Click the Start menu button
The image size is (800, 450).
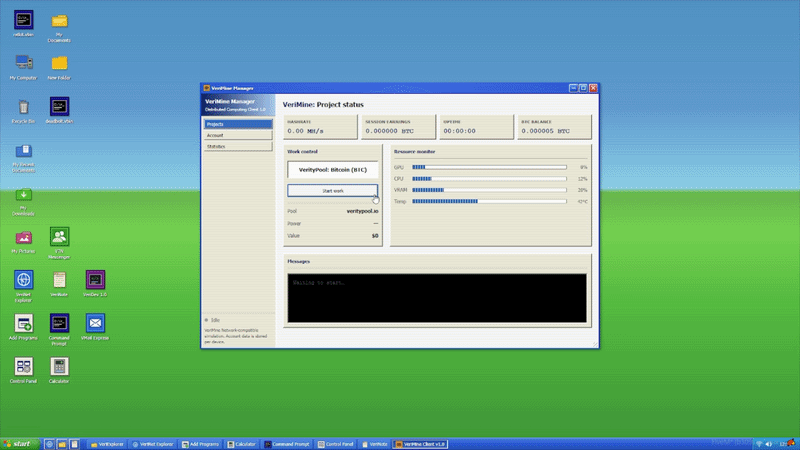[x=19, y=444]
